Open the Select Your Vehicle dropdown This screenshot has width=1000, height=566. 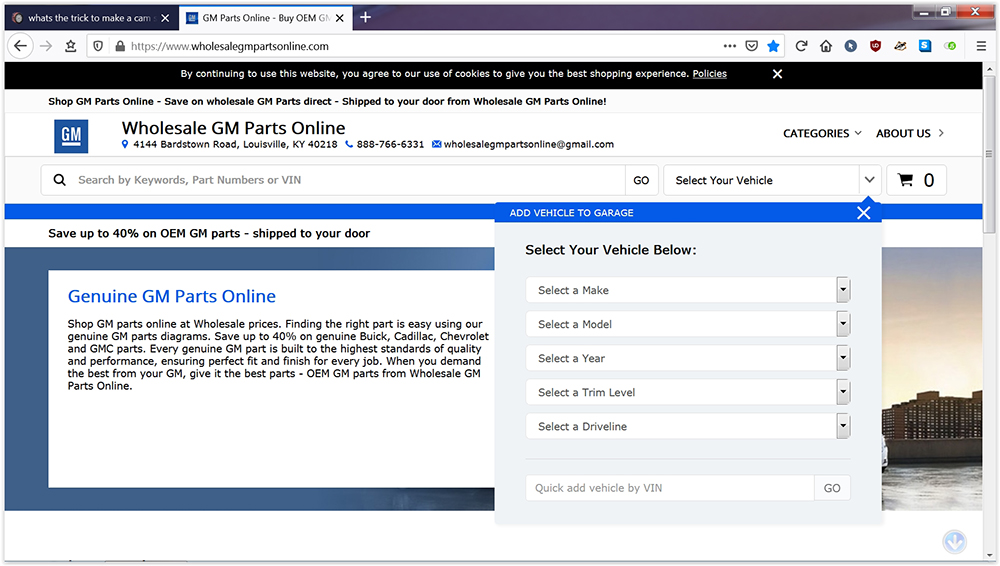772,180
